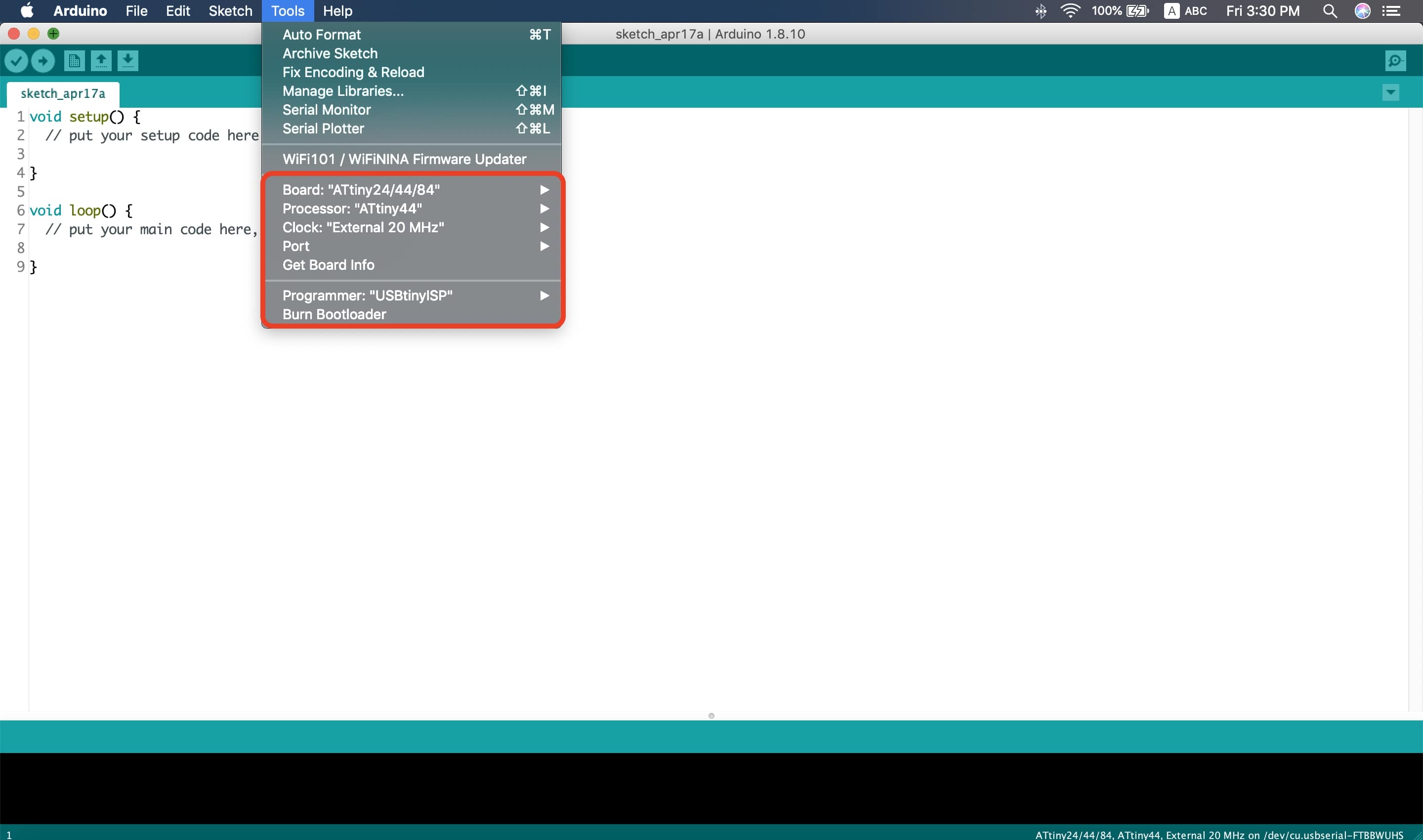
Task: Choose Fix Encoding & Reload
Action: [x=412, y=72]
